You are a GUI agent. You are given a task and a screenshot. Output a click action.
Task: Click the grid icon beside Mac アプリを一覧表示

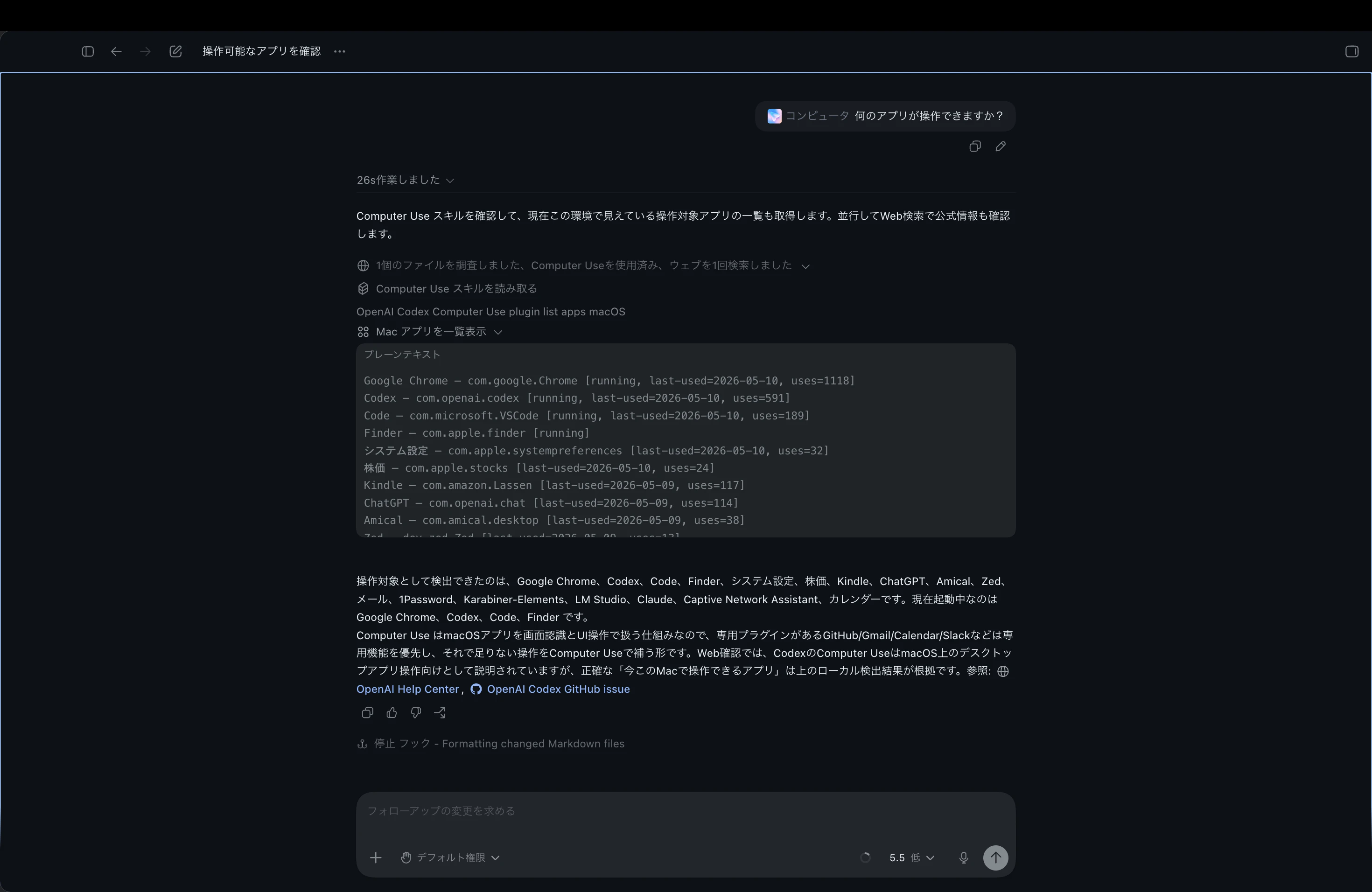coord(363,332)
